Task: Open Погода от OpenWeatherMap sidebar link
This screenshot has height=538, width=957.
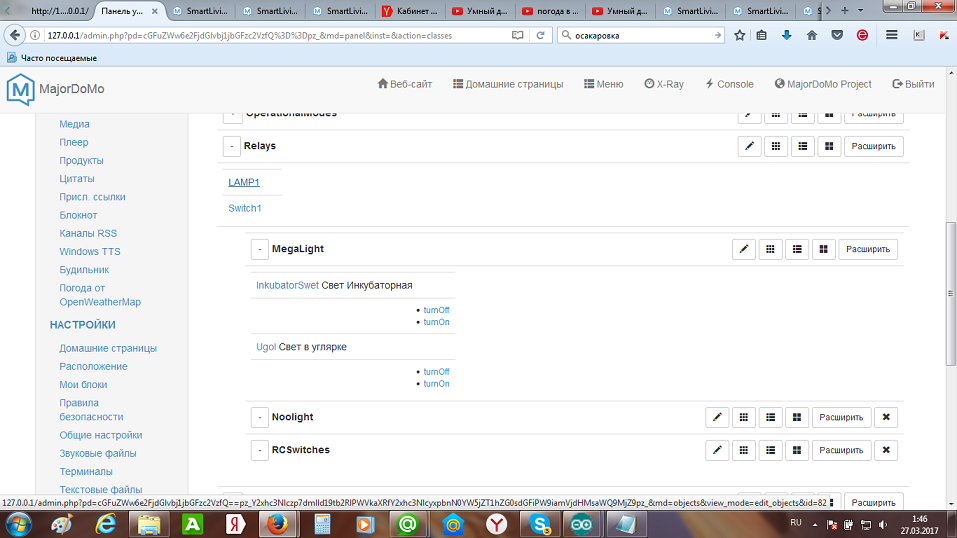Action: click(100, 295)
